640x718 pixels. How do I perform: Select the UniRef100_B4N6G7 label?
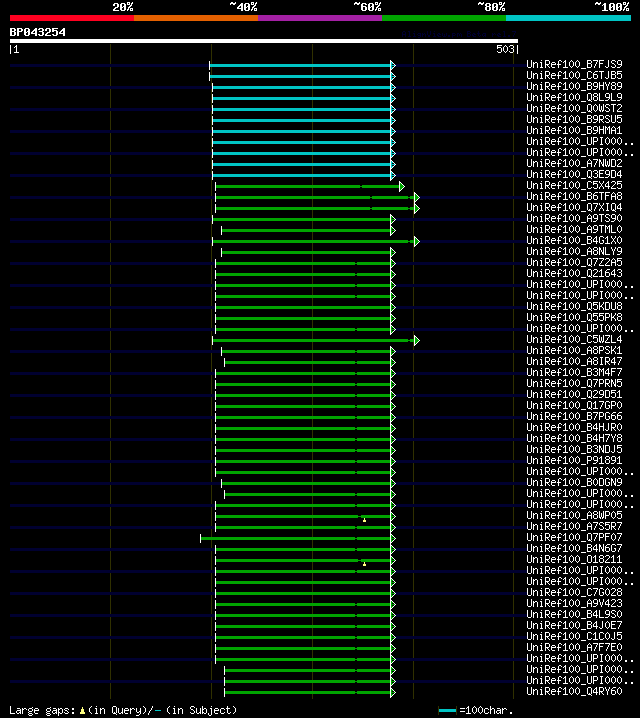point(574,548)
